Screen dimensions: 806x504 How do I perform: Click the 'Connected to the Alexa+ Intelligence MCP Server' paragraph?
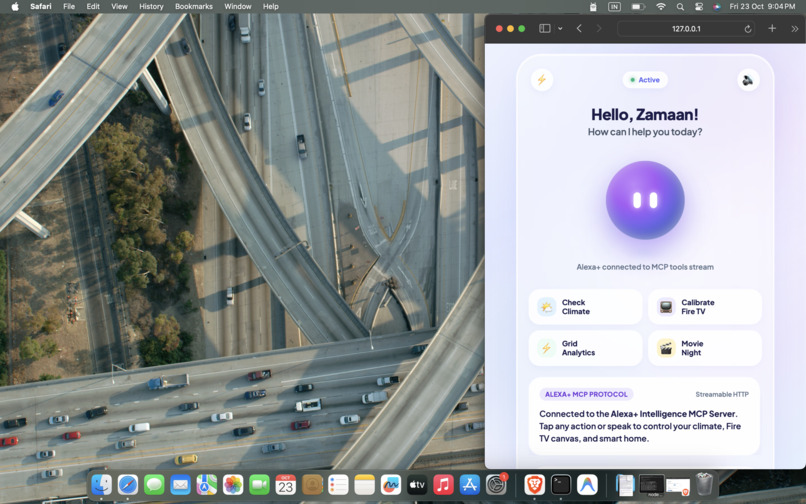point(640,426)
